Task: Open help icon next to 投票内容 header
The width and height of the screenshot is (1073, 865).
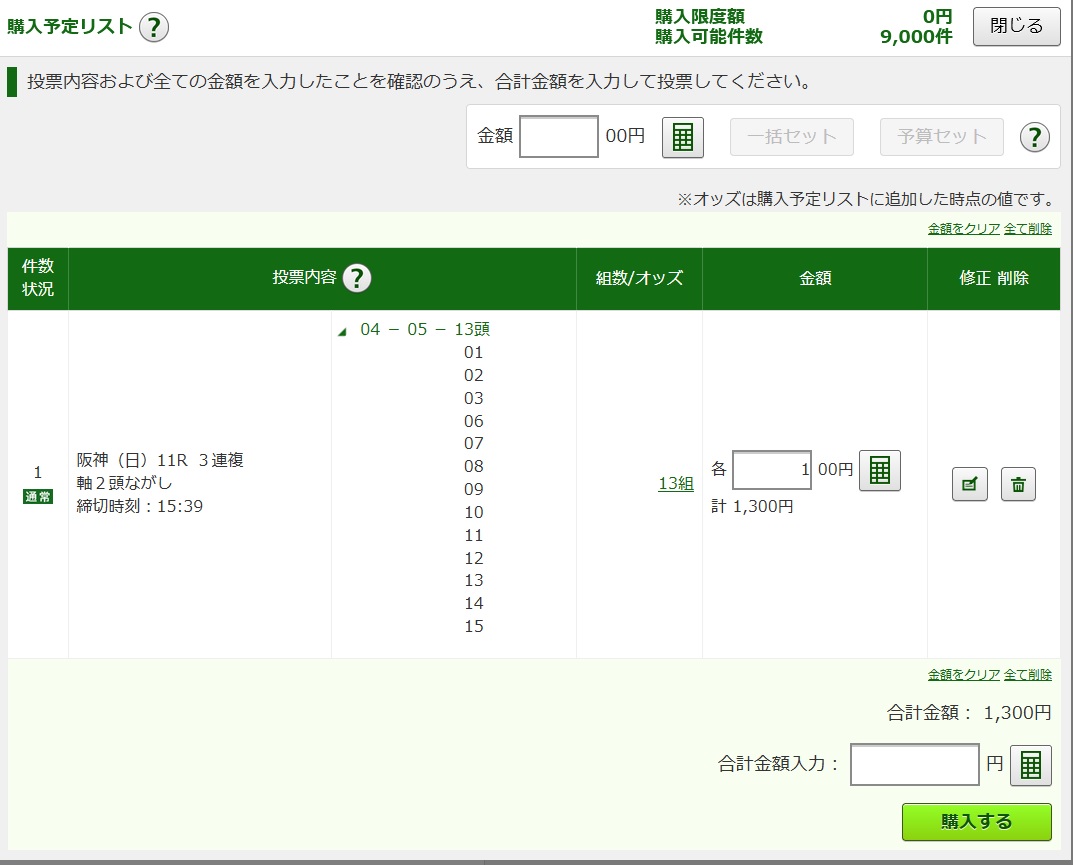Action: coord(357,278)
